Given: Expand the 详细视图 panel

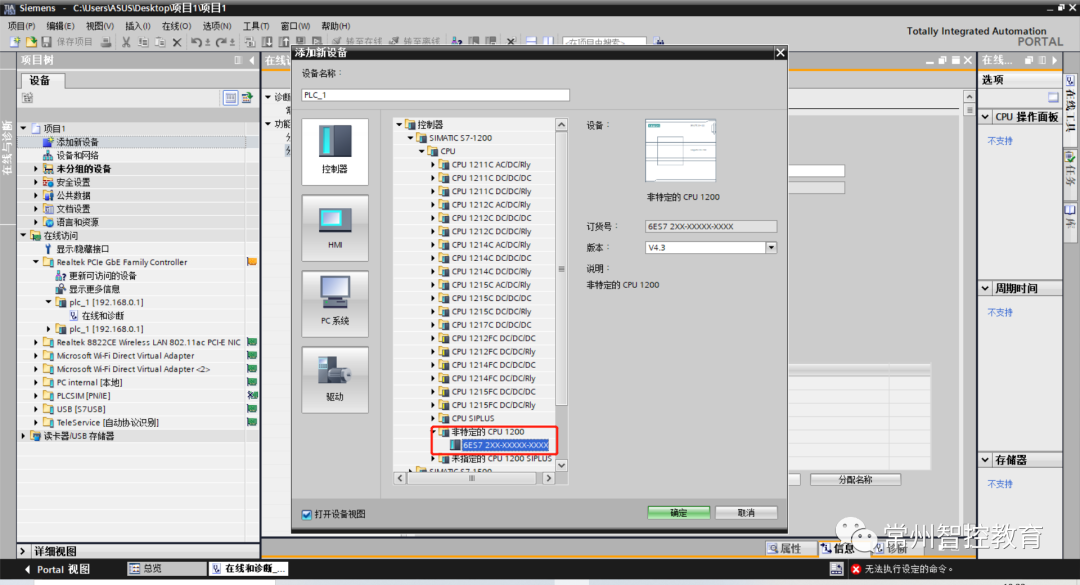Looking at the screenshot, I should [x=23, y=551].
